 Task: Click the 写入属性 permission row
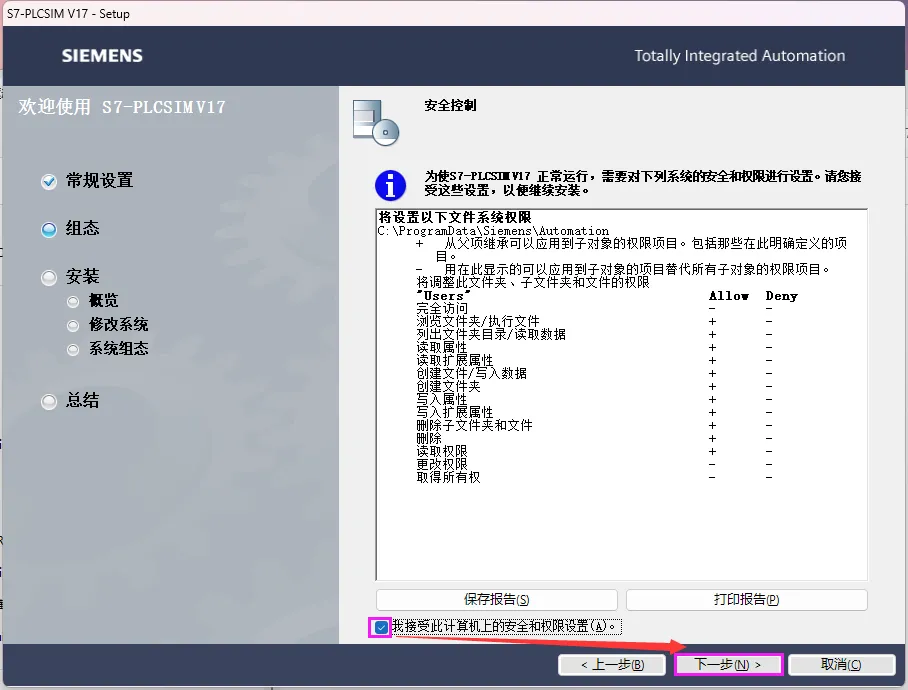pos(593,399)
